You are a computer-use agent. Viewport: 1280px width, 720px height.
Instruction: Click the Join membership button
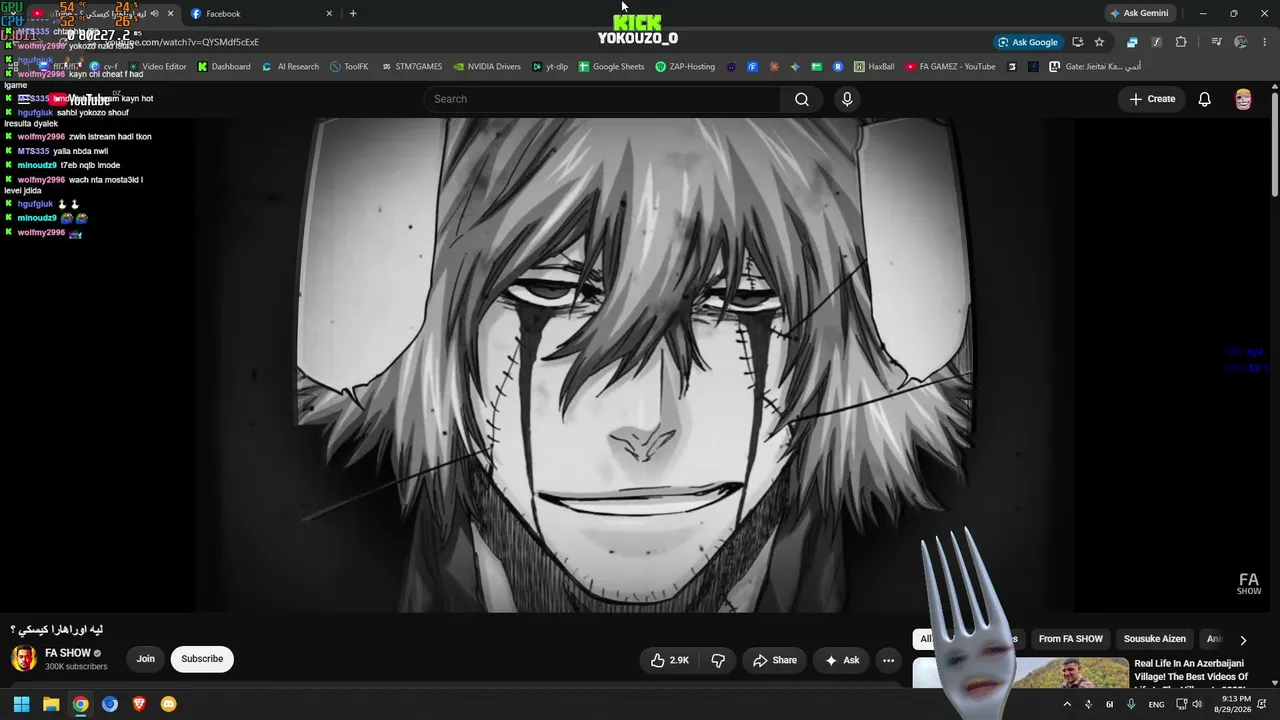[x=146, y=659]
